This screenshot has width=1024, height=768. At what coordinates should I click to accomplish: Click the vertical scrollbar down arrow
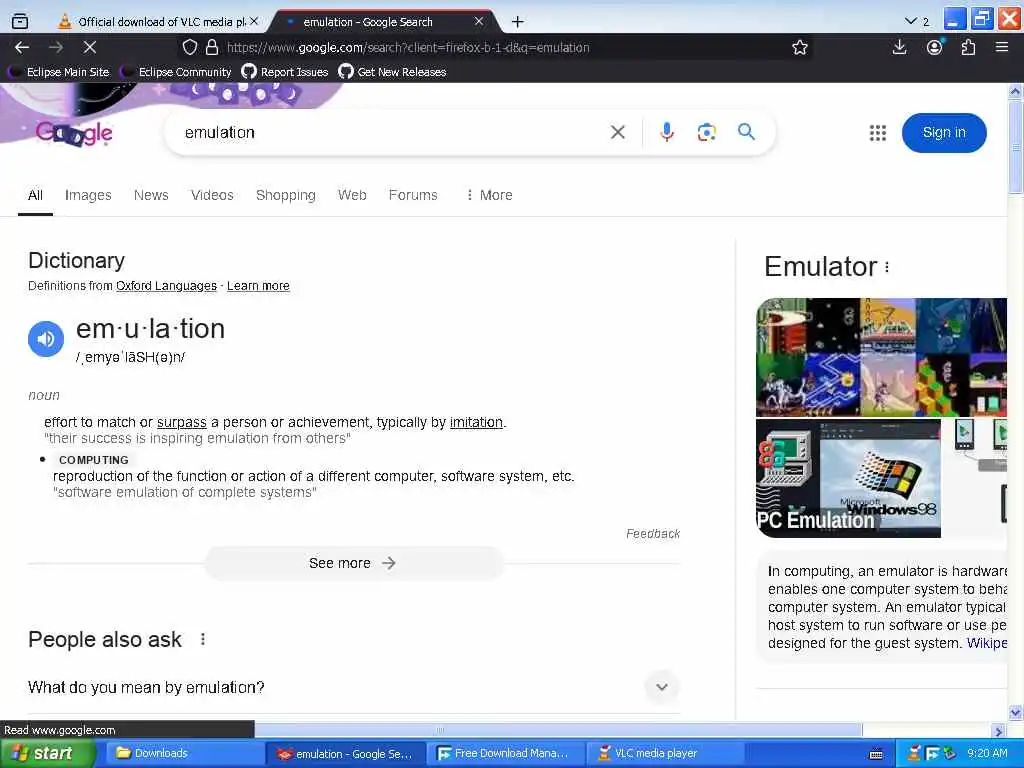click(1016, 712)
